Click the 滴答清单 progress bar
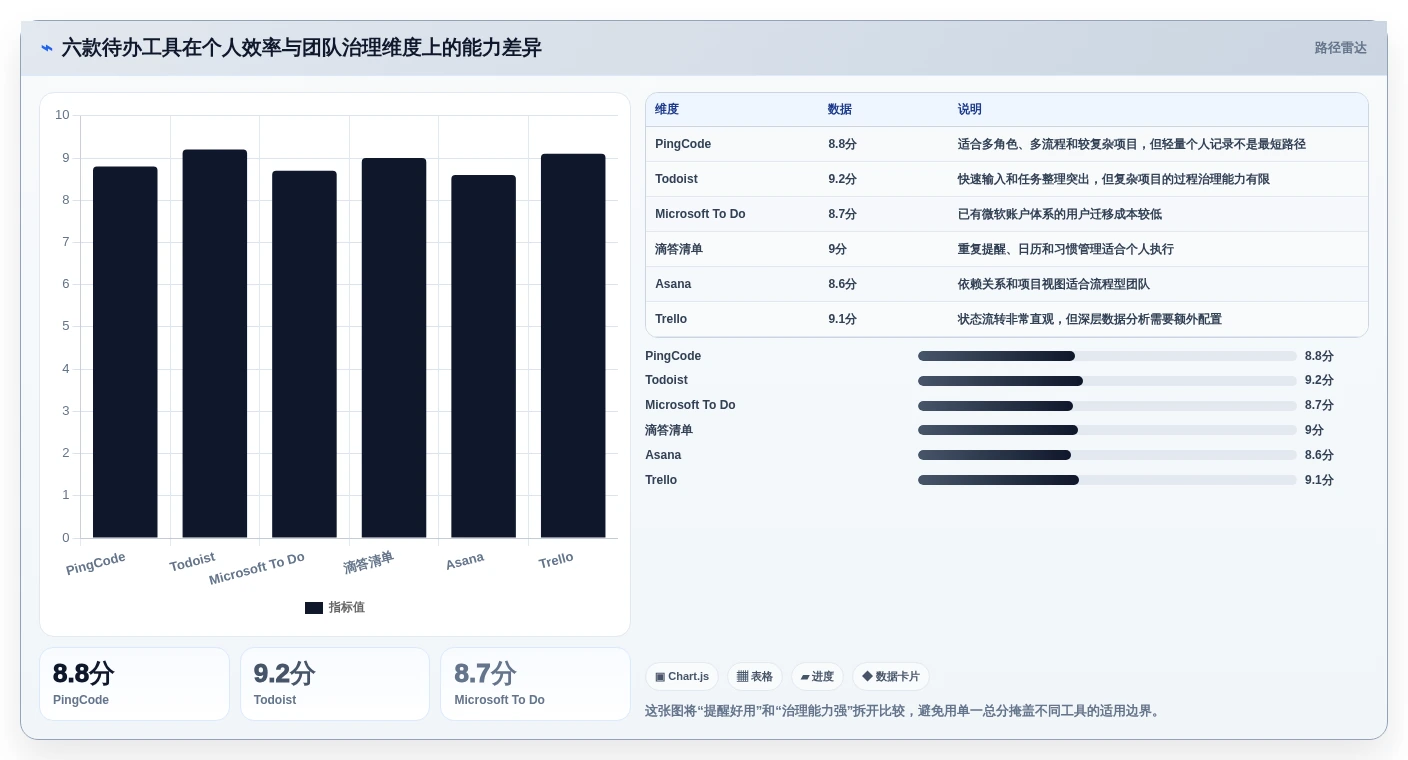This screenshot has height=760, width=1408. click(x=1107, y=430)
